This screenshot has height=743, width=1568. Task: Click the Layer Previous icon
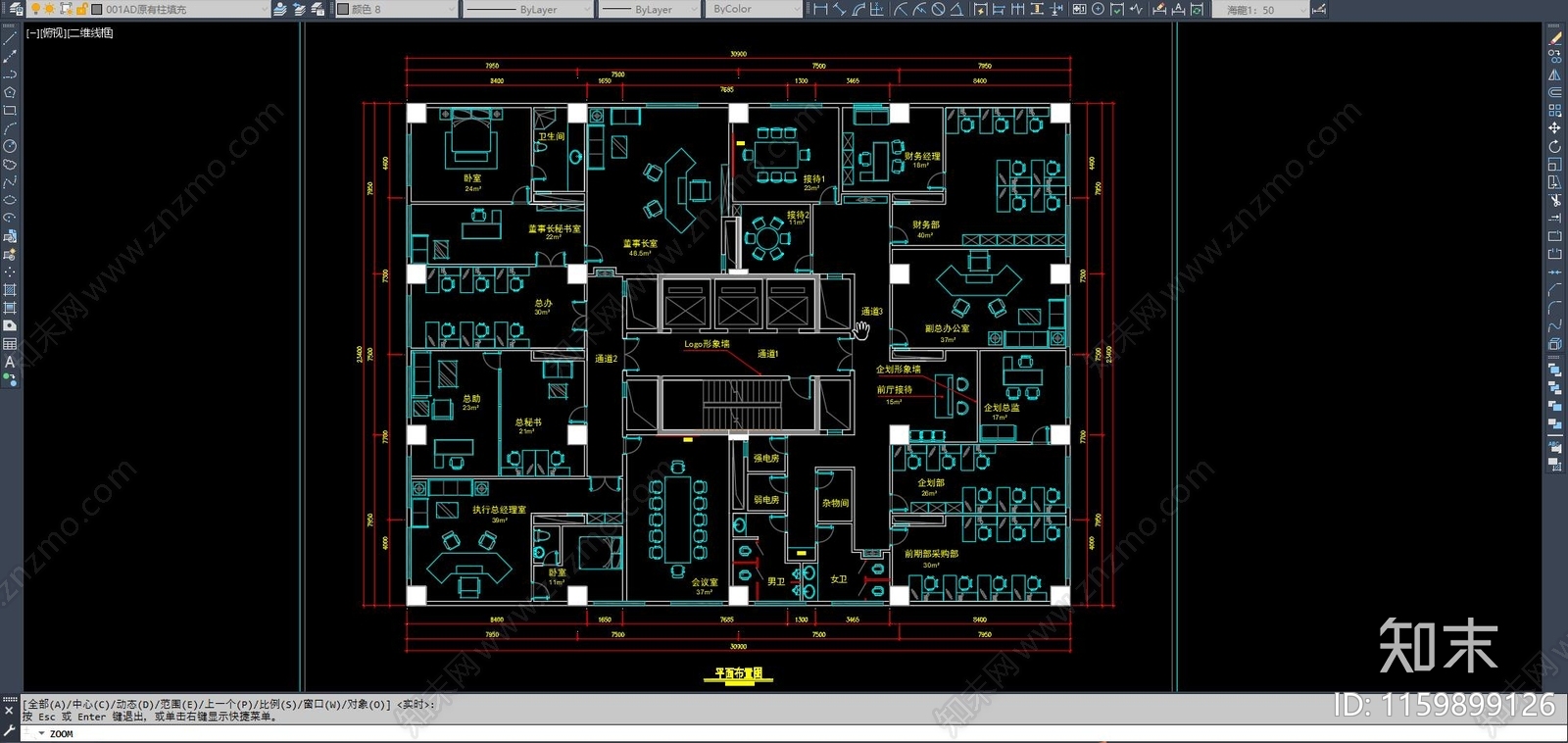299,9
